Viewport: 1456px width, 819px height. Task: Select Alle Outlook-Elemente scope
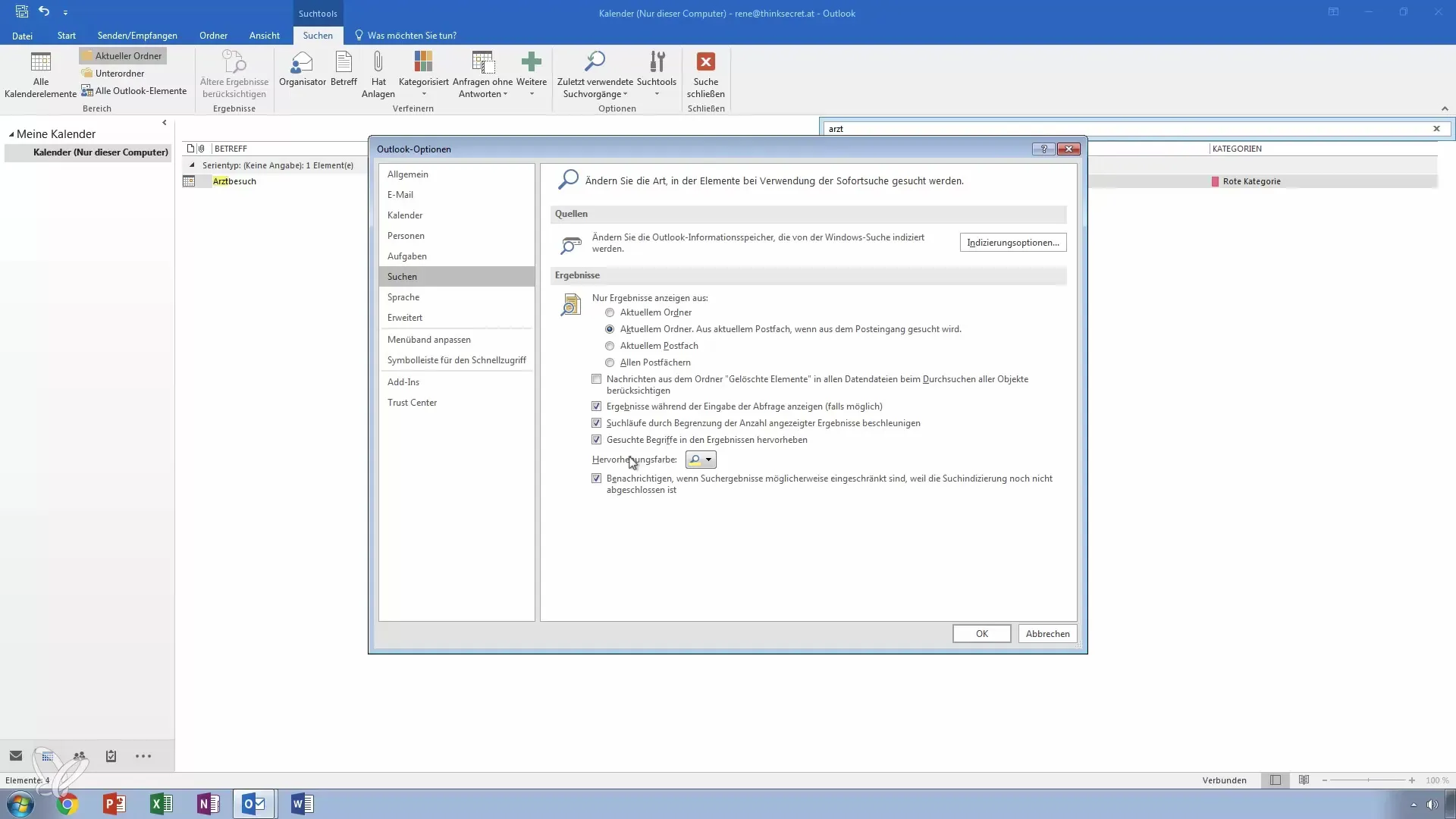[x=134, y=91]
